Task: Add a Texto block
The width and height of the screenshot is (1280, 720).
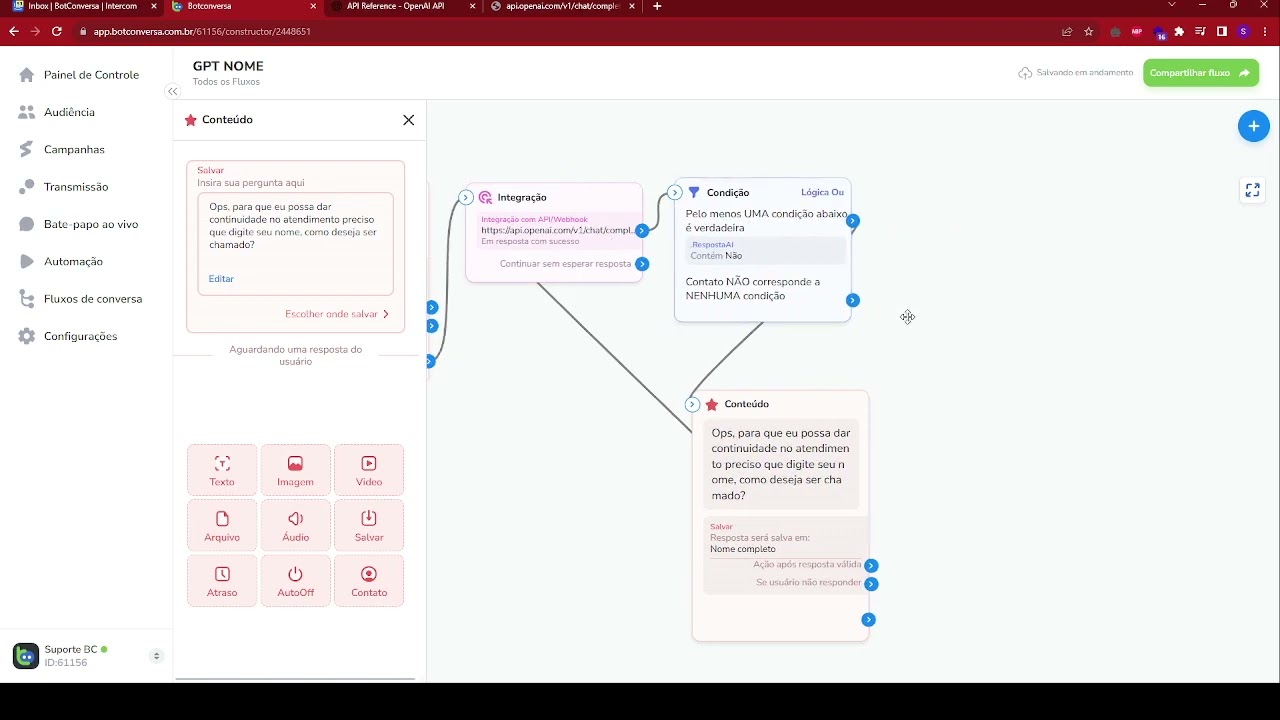Action: (x=222, y=470)
